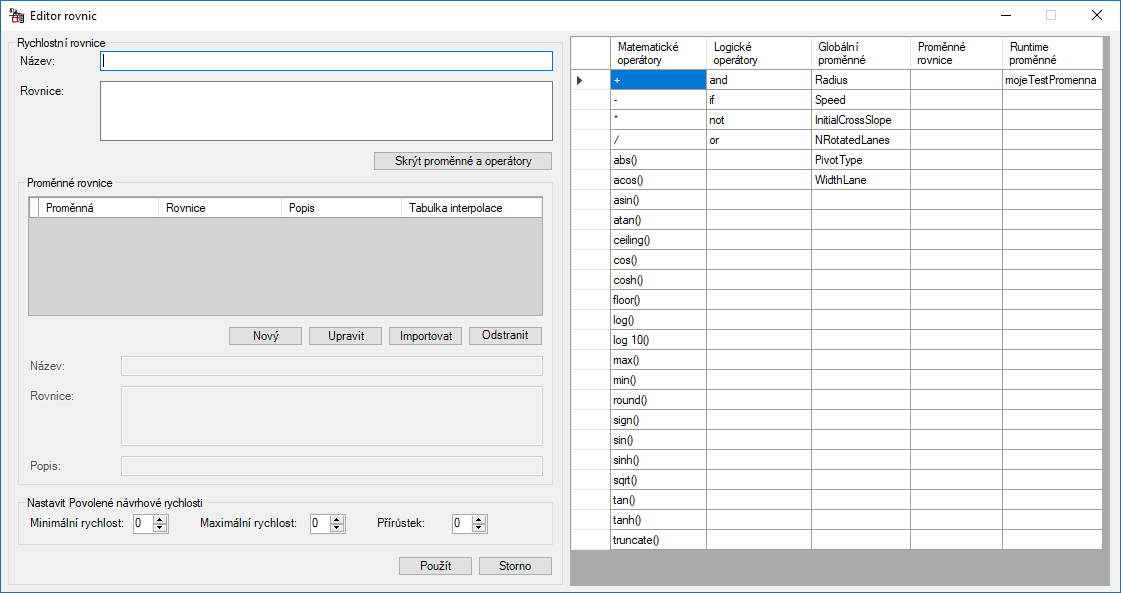This screenshot has width=1121, height=593.
Task: Click the Logické operátory column header
Action: point(759,54)
